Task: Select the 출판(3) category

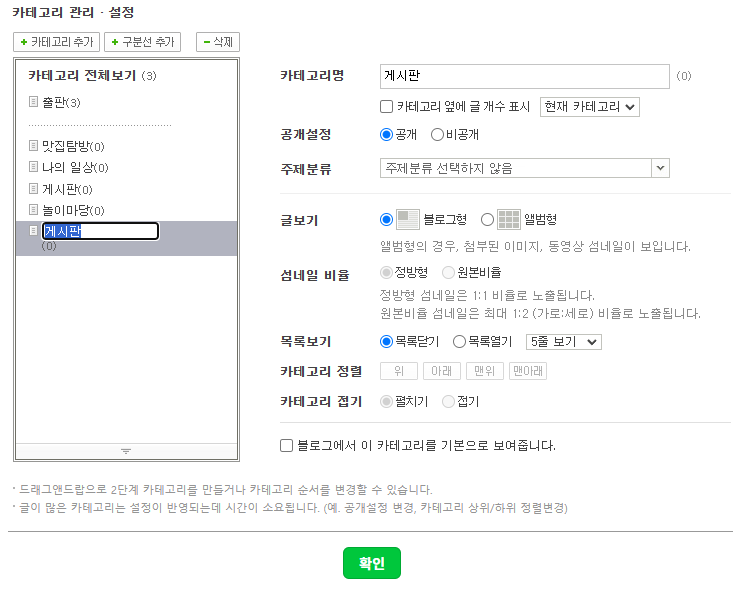Action: [x=61, y=102]
